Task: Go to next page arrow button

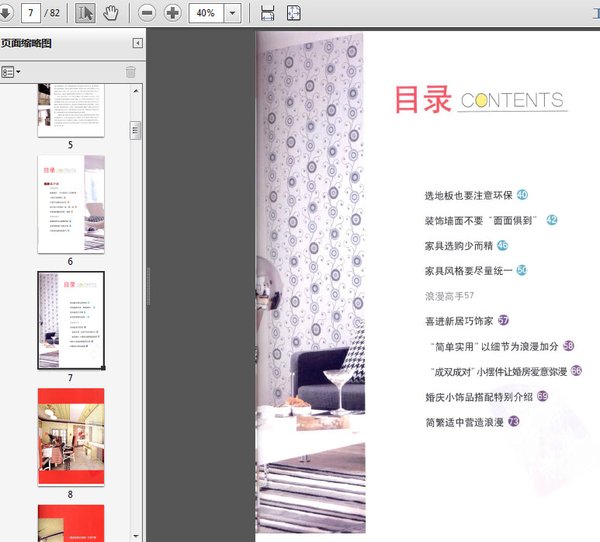Action: tap(5, 13)
